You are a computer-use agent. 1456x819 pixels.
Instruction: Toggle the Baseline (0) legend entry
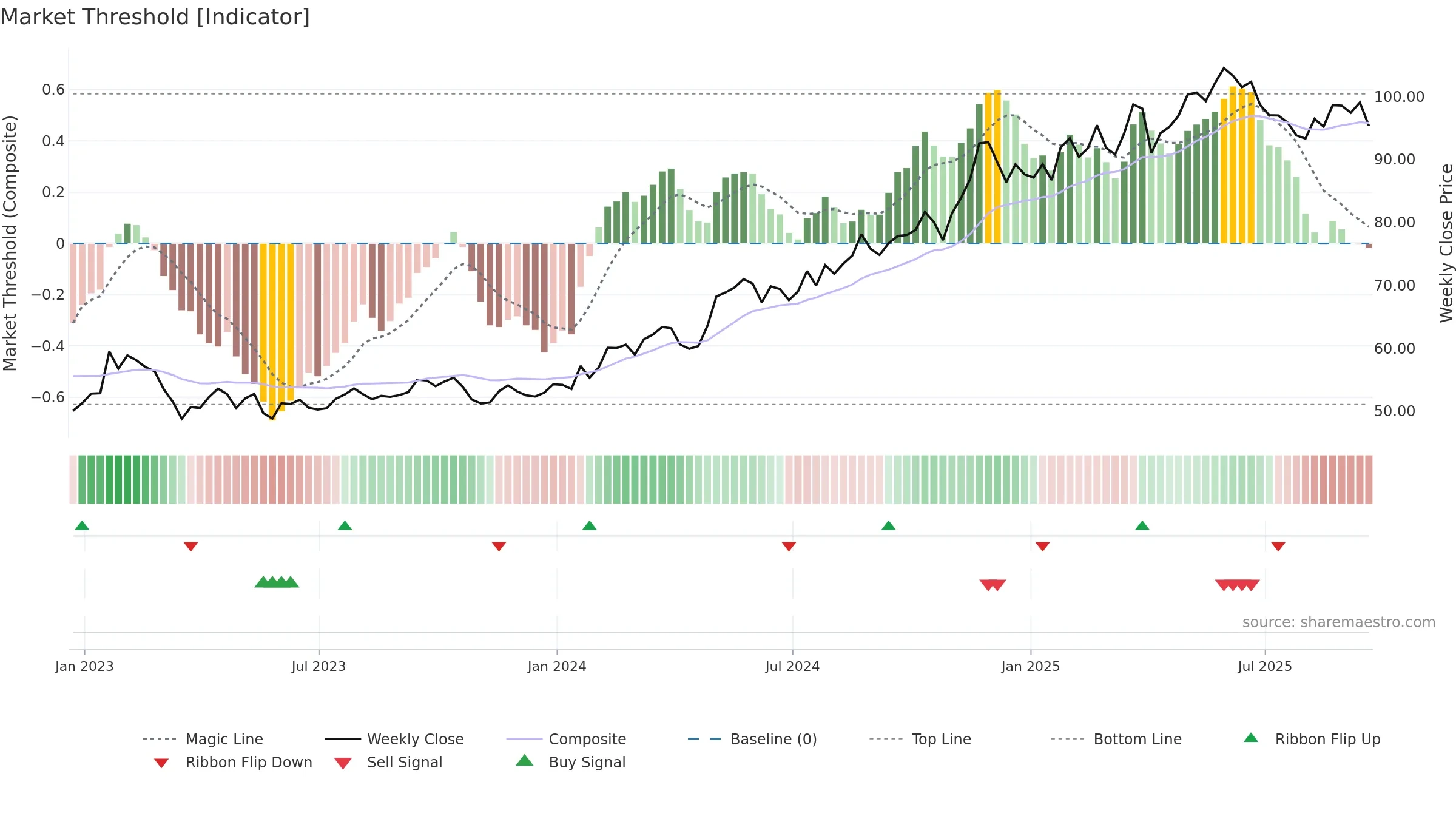(x=752, y=739)
